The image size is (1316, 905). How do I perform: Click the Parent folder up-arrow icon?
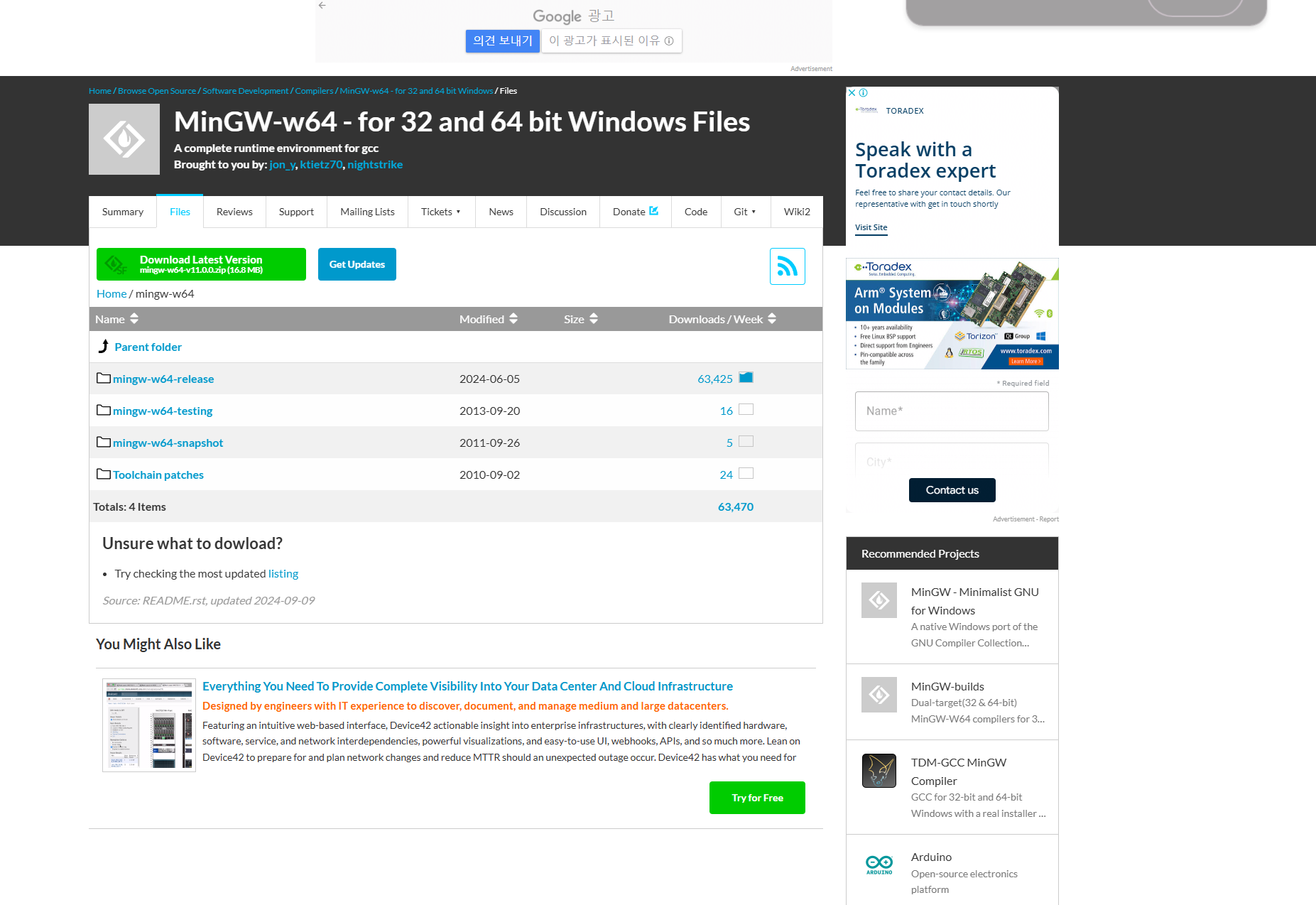[x=104, y=347]
